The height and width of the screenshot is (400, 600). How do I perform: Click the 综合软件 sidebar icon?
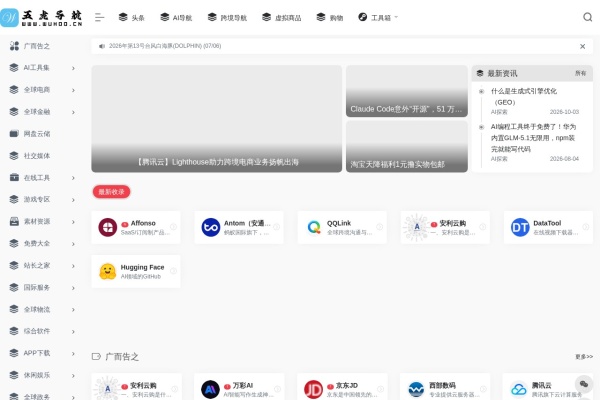tap(14, 331)
